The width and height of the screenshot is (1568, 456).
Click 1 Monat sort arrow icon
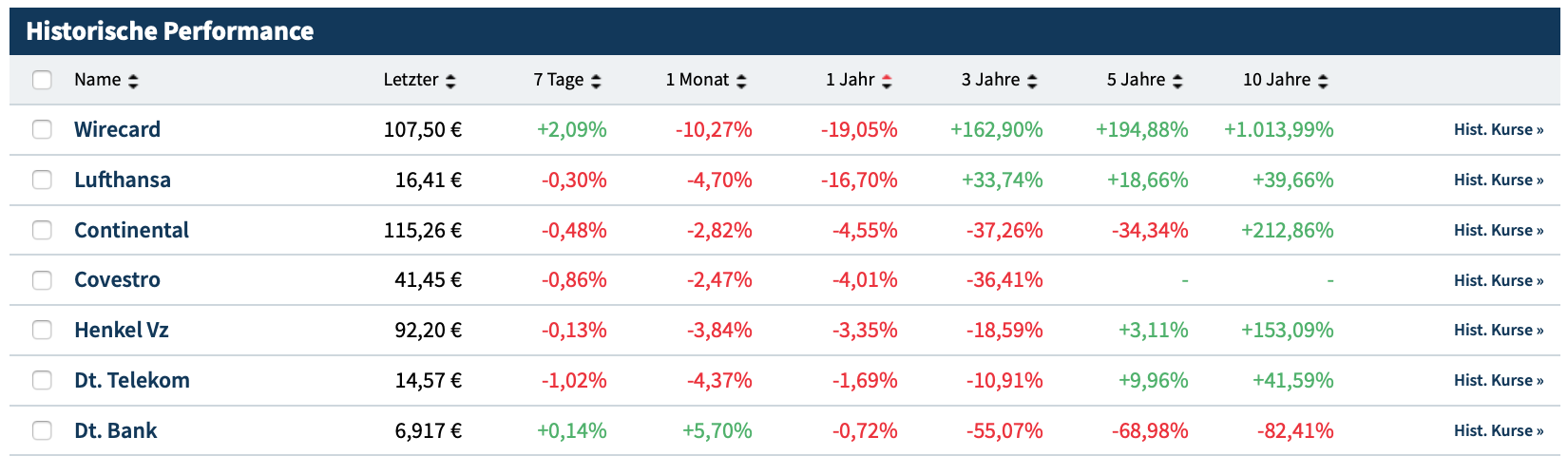click(741, 81)
